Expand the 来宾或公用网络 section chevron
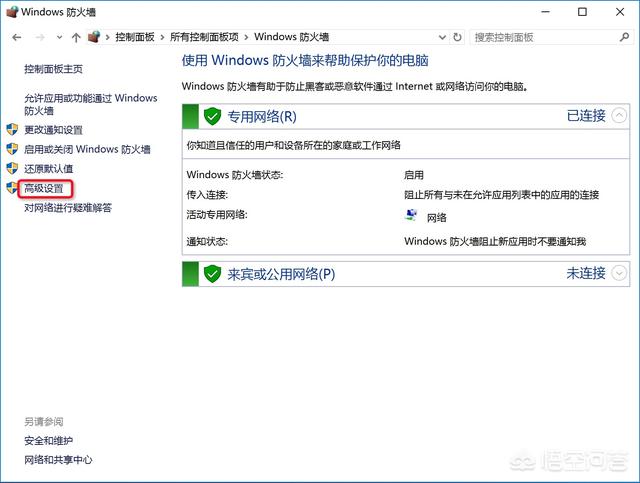 619,273
